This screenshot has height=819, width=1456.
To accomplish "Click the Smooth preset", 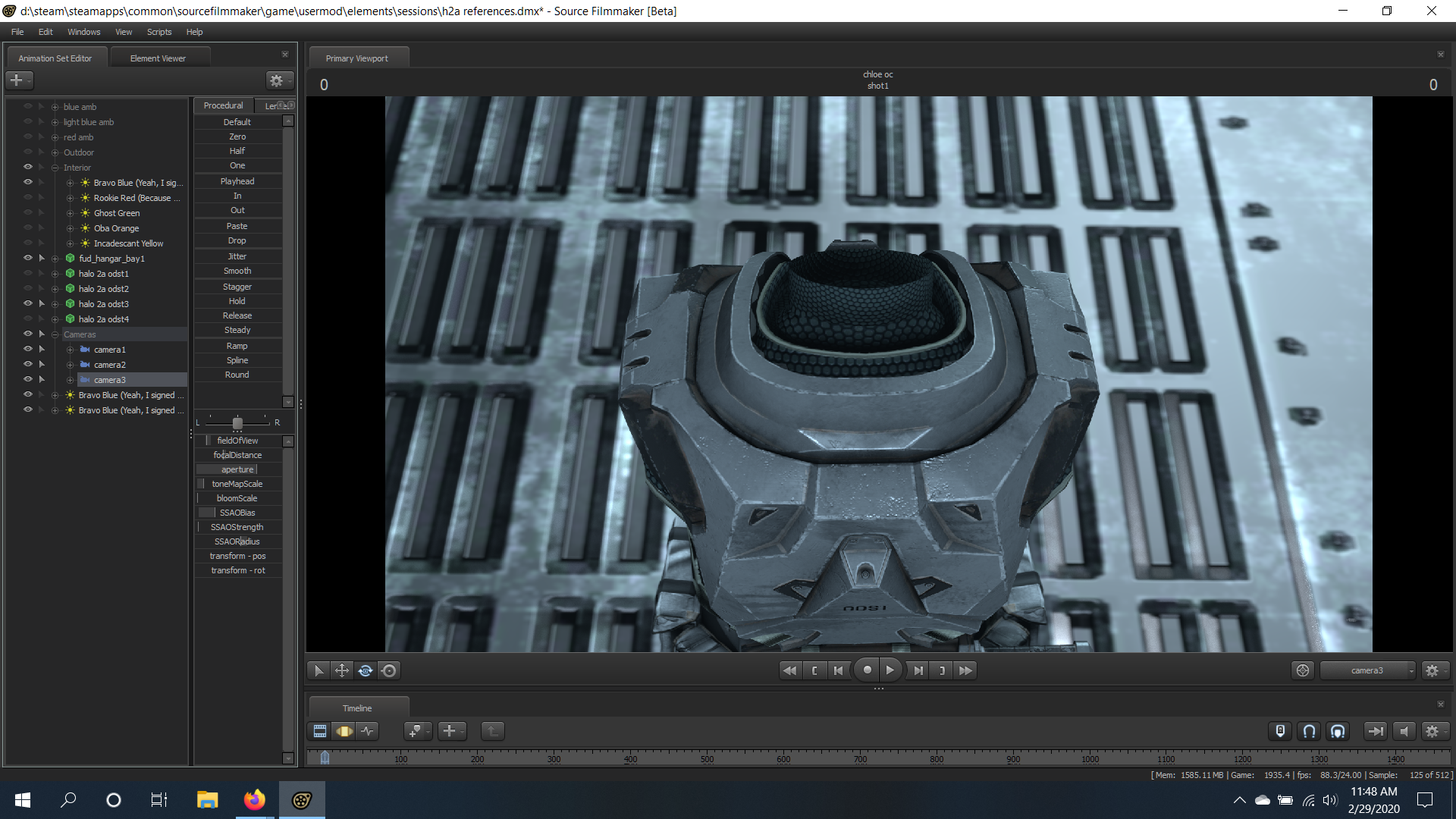I will [x=237, y=271].
